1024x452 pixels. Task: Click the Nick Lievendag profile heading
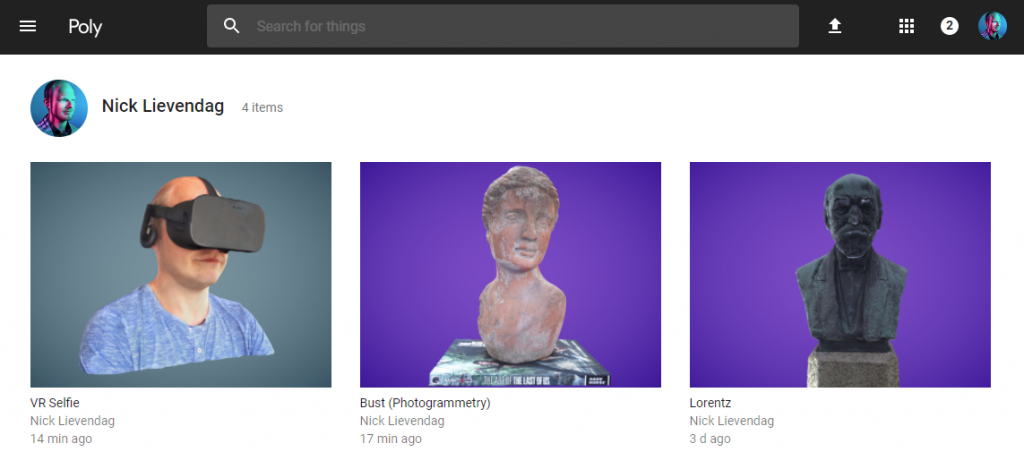click(x=163, y=106)
